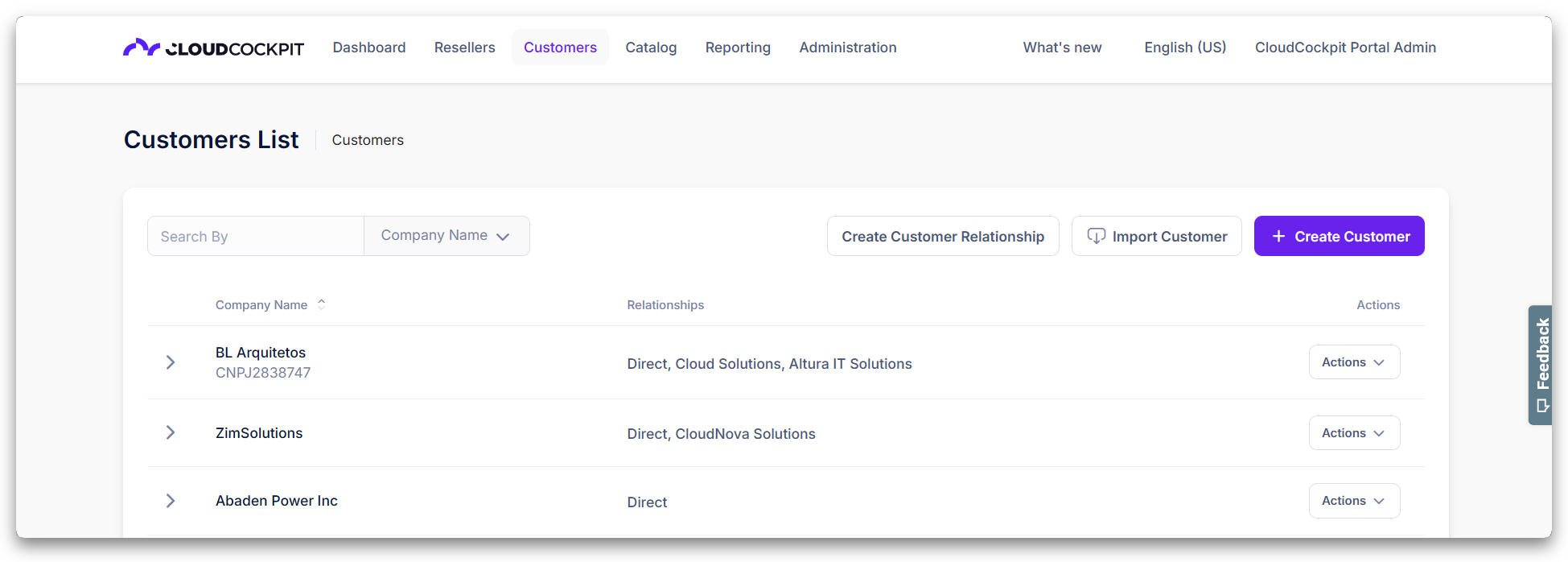Viewport: 1568px width, 562px height.
Task: Open Actions dropdown for BL Arquitetos
Action: [1354, 362]
